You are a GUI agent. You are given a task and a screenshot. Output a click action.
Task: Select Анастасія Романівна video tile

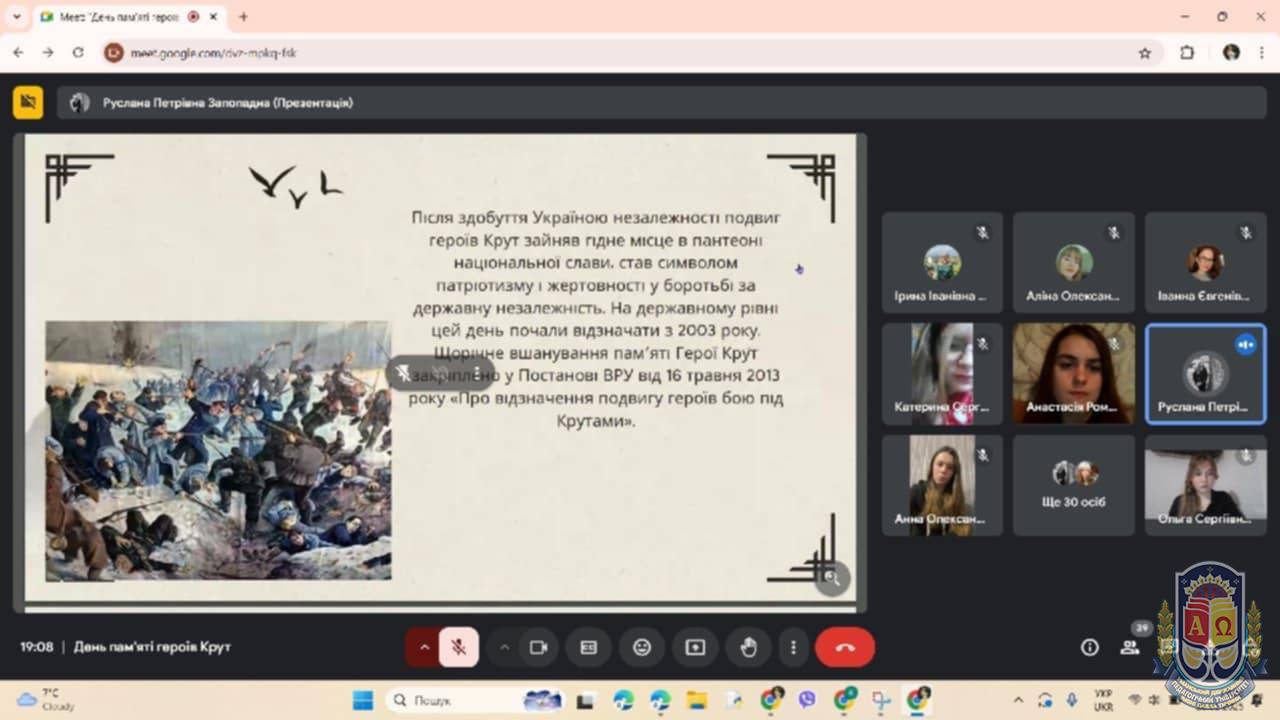coord(1073,373)
